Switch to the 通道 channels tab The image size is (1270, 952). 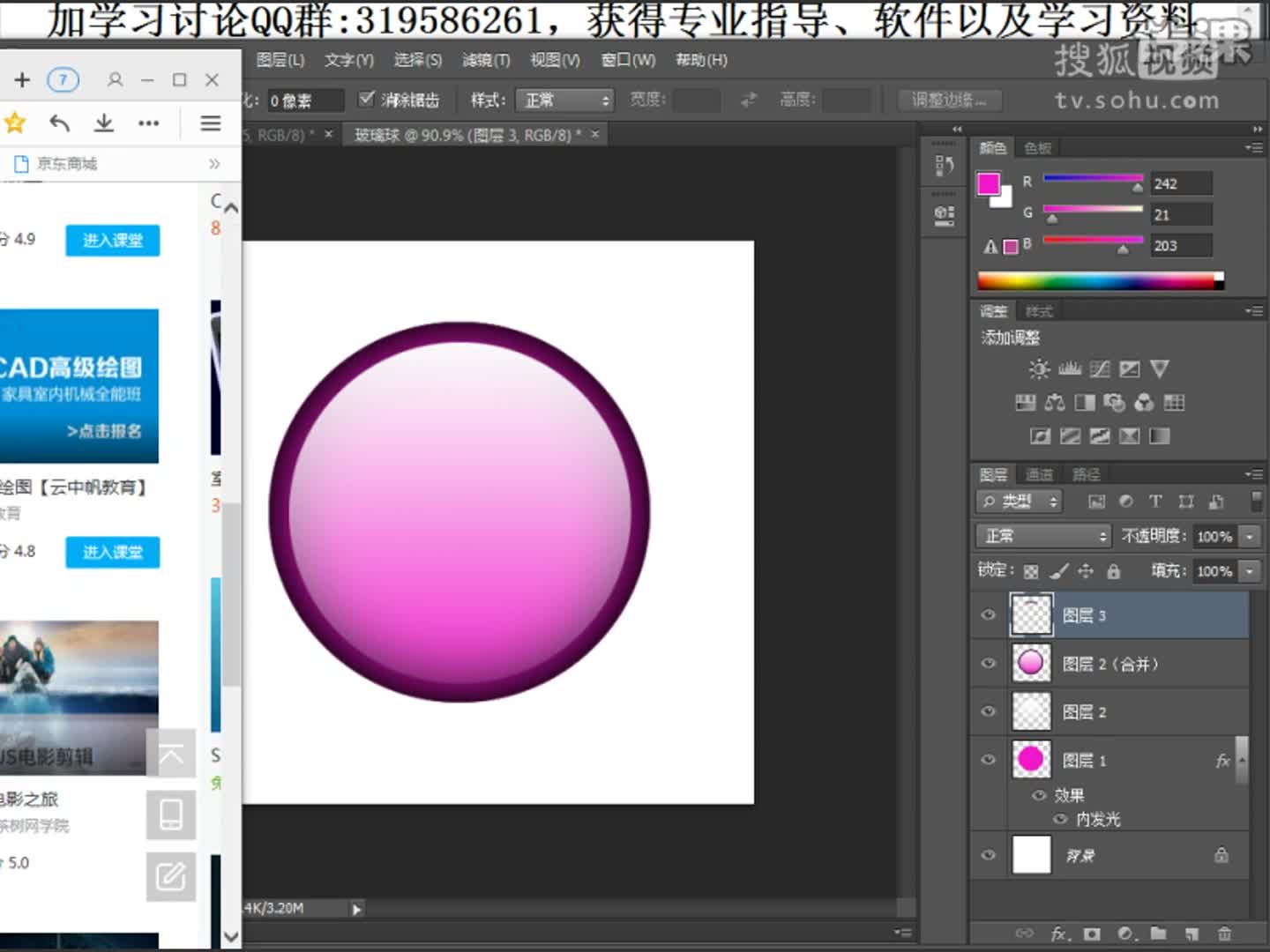(x=1039, y=475)
